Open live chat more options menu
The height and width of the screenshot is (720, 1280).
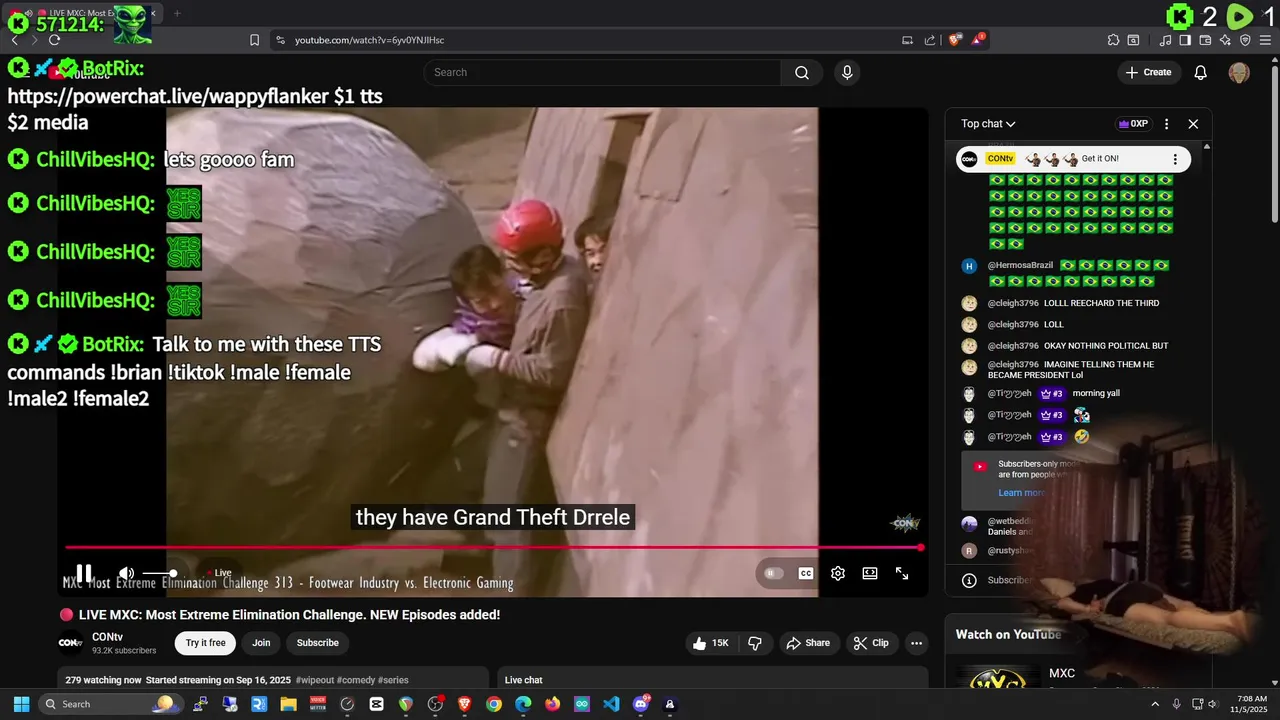(x=1166, y=124)
